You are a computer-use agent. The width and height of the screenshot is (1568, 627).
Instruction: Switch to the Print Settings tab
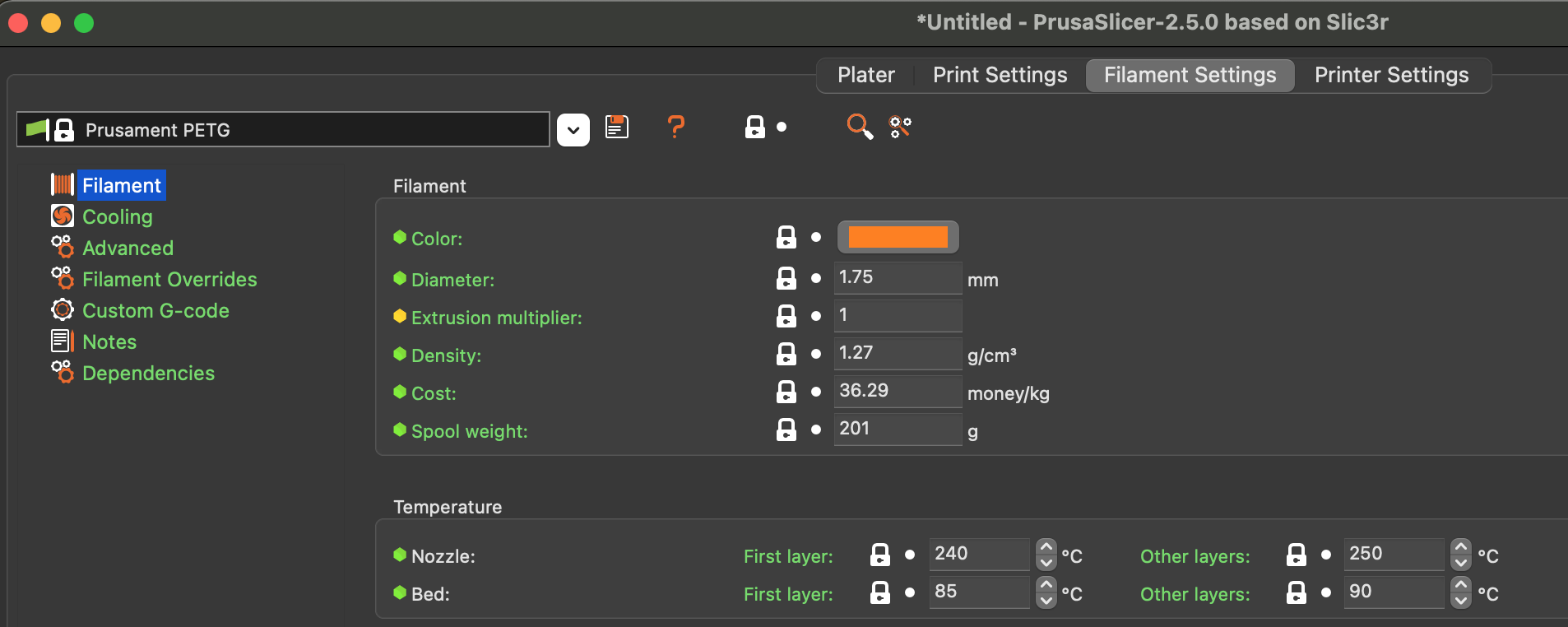(x=1000, y=75)
